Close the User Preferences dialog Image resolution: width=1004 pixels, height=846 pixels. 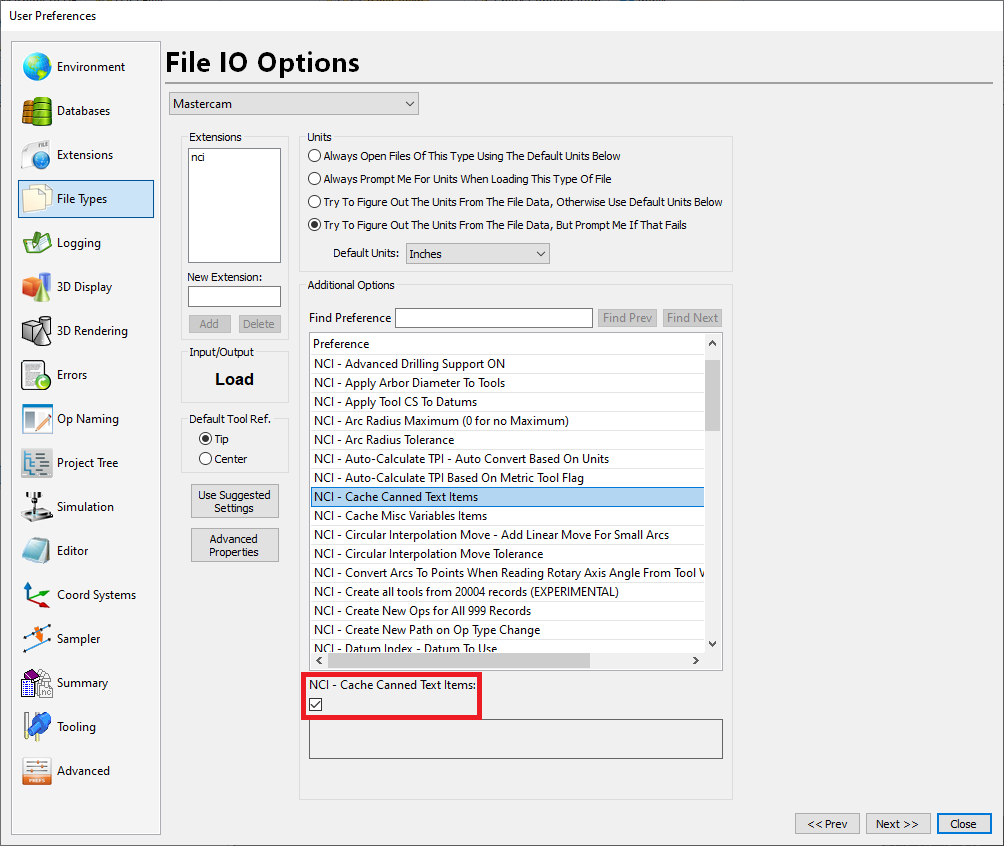[964, 824]
